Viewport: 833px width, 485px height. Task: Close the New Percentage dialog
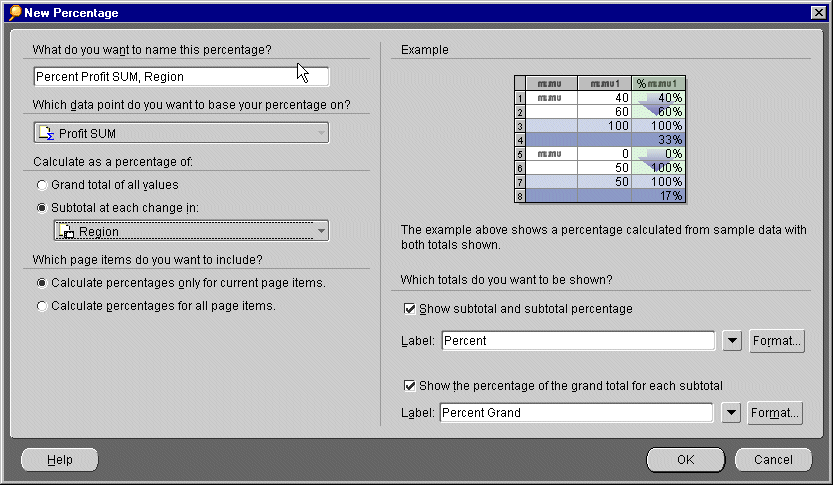[x=817, y=13]
